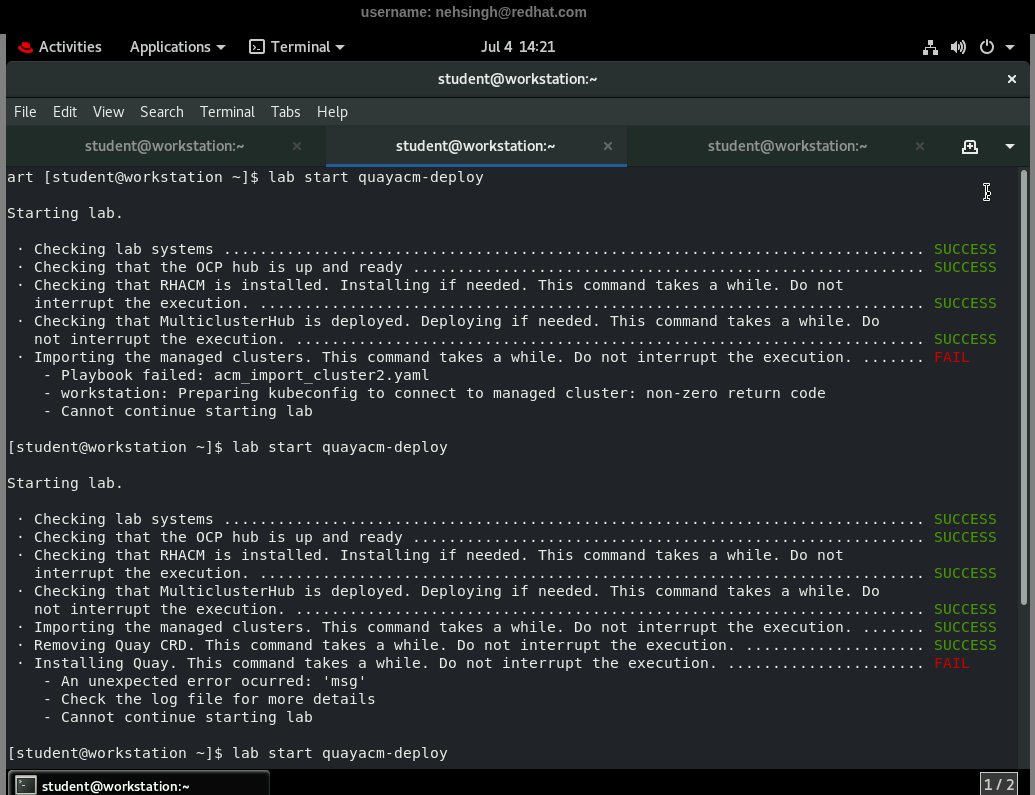Image resolution: width=1035 pixels, height=795 pixels.
Task: Switch to the third student@workstation tab
Action: [787, 146]
